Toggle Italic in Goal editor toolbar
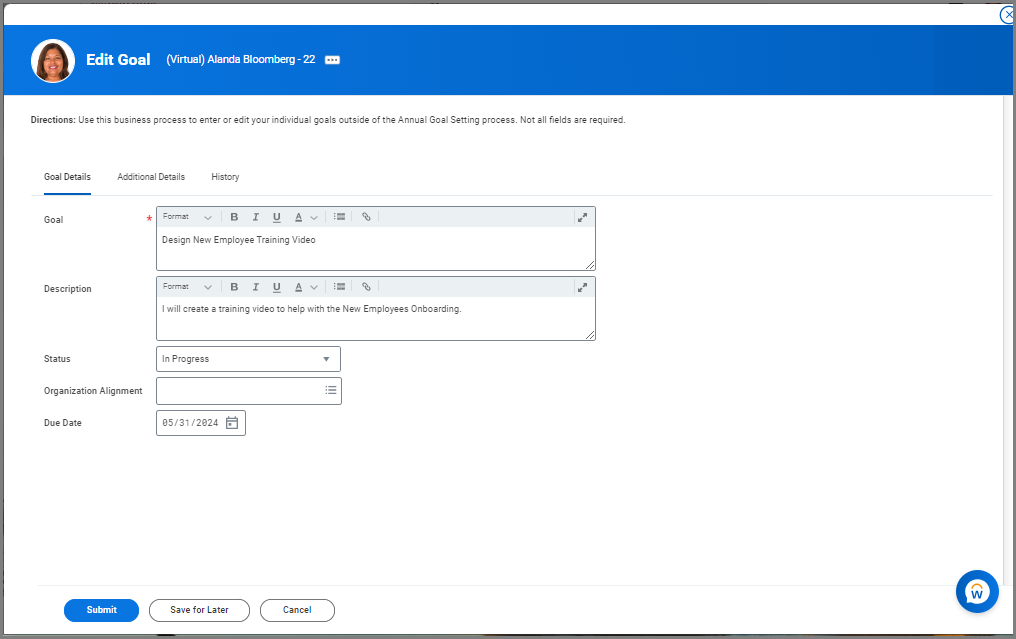Screen dimensions: 1016x639 tap(255, 217)
